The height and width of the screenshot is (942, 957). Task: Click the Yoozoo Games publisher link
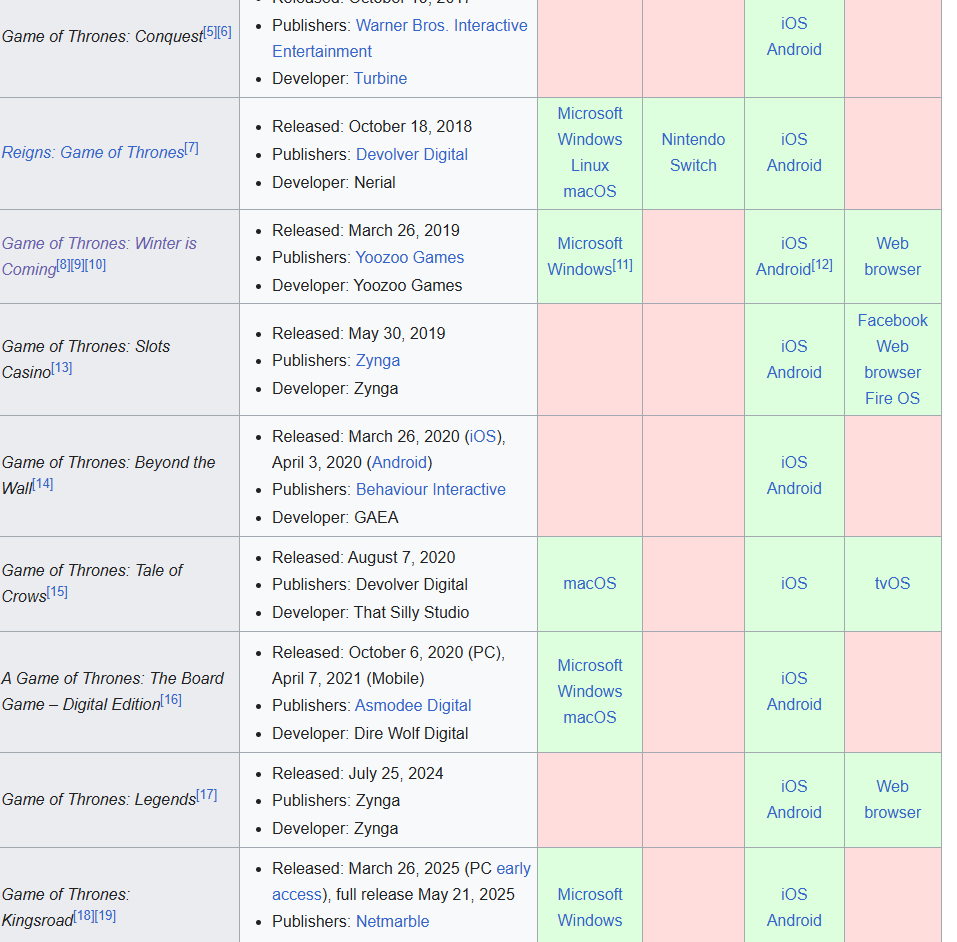pos(410,258)
